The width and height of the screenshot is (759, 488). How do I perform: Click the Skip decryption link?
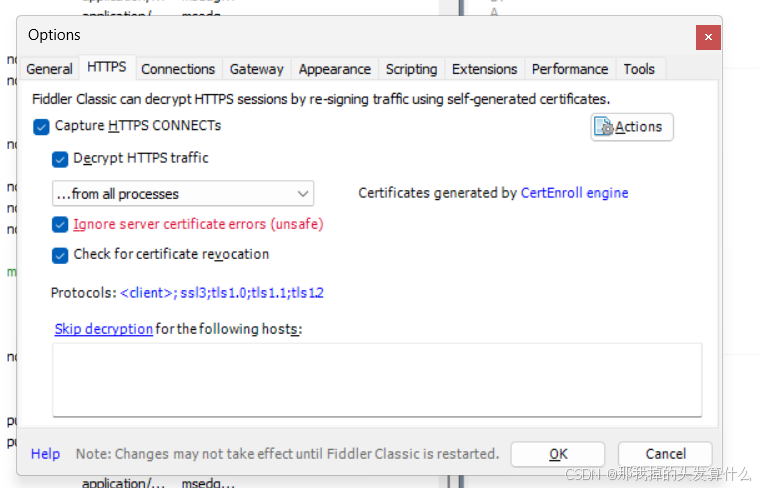[104, 329]
